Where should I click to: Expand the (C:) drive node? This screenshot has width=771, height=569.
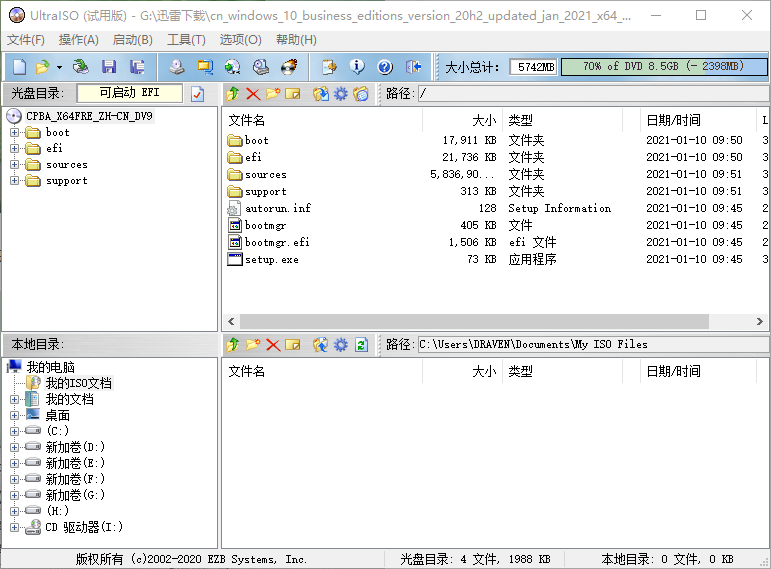pyautogui.click(x=15, y=431)
